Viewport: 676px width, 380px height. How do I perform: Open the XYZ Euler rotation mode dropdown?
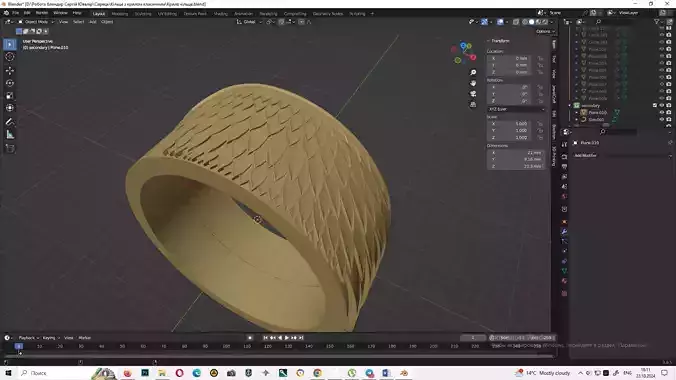(x=516, y=109)
